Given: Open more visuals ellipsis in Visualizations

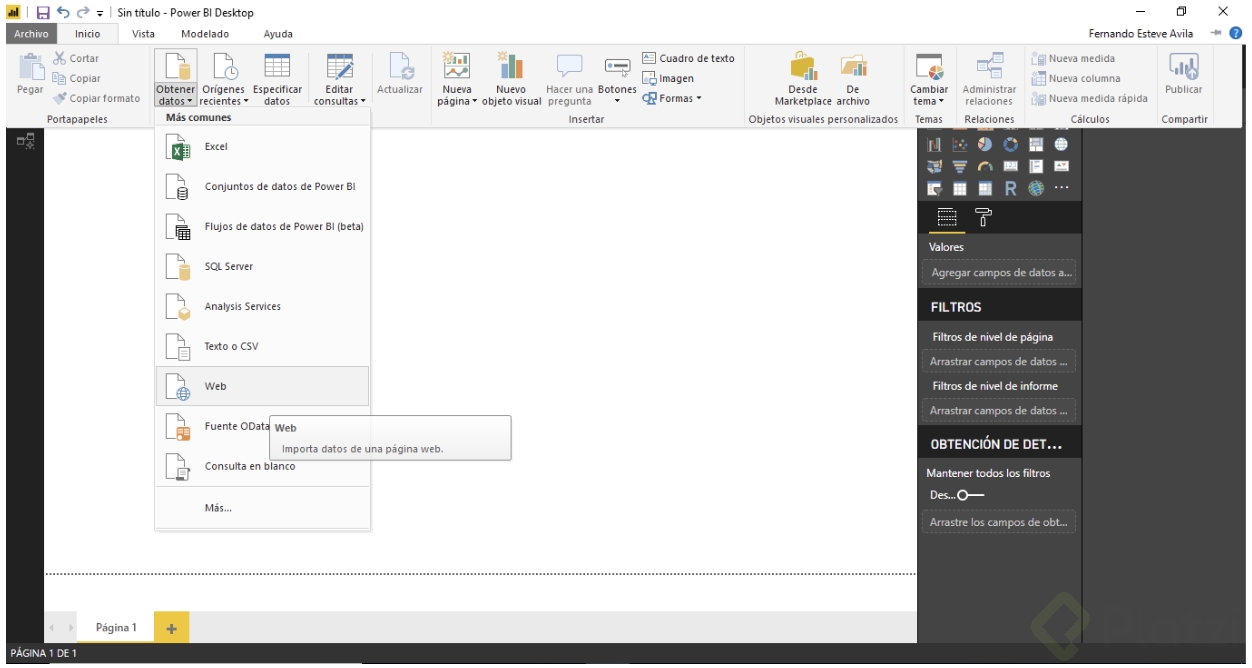Looking at the screenshot, I should coord(1061,187).
